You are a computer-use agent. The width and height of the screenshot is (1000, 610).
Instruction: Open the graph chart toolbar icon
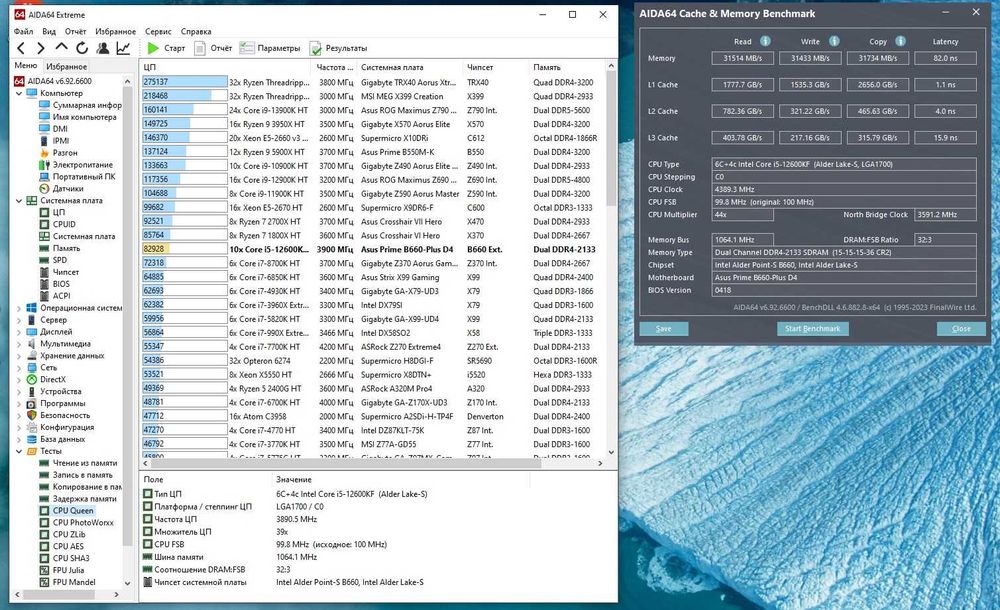click(x=123, y=48)
